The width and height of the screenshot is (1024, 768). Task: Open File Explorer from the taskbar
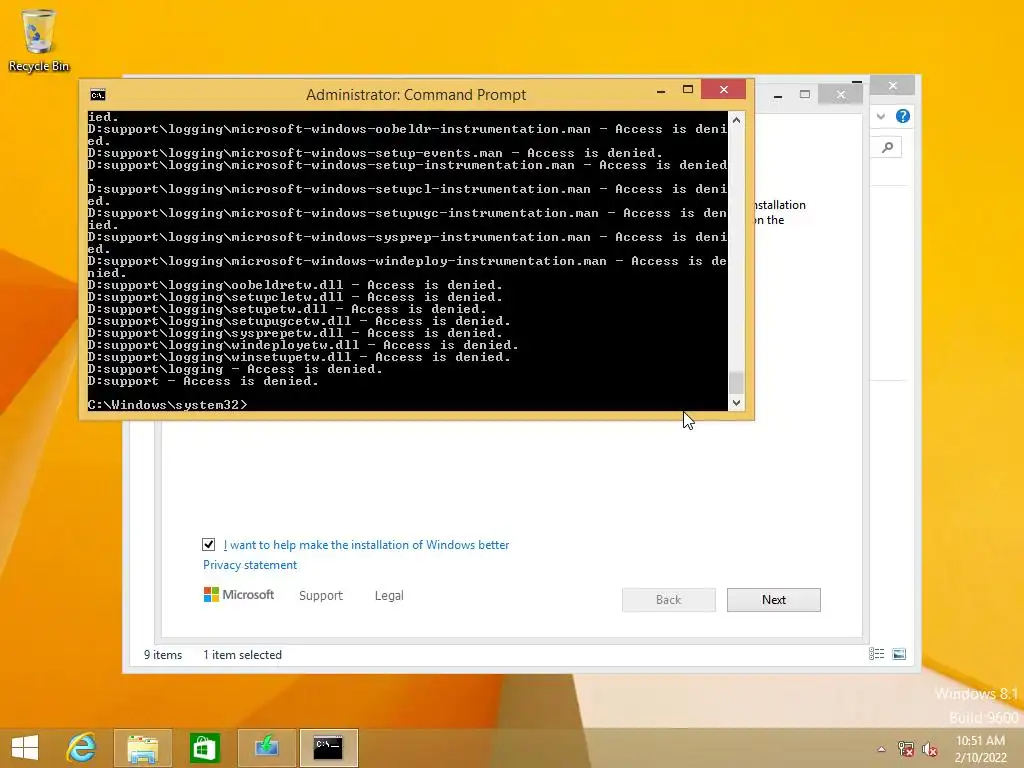pyautogui.click(x=142, y=748)
